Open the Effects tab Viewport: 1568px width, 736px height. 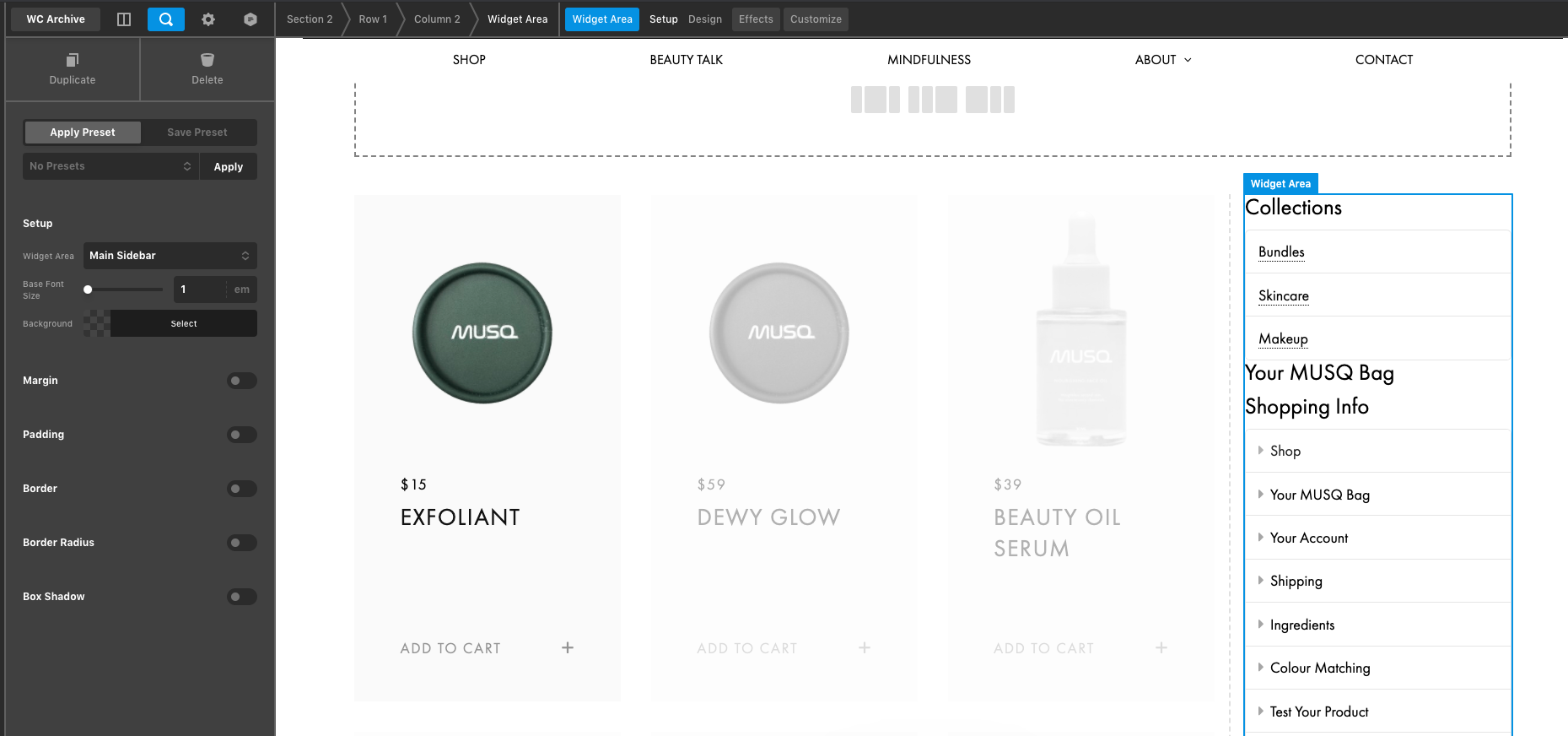coord(756,19)
